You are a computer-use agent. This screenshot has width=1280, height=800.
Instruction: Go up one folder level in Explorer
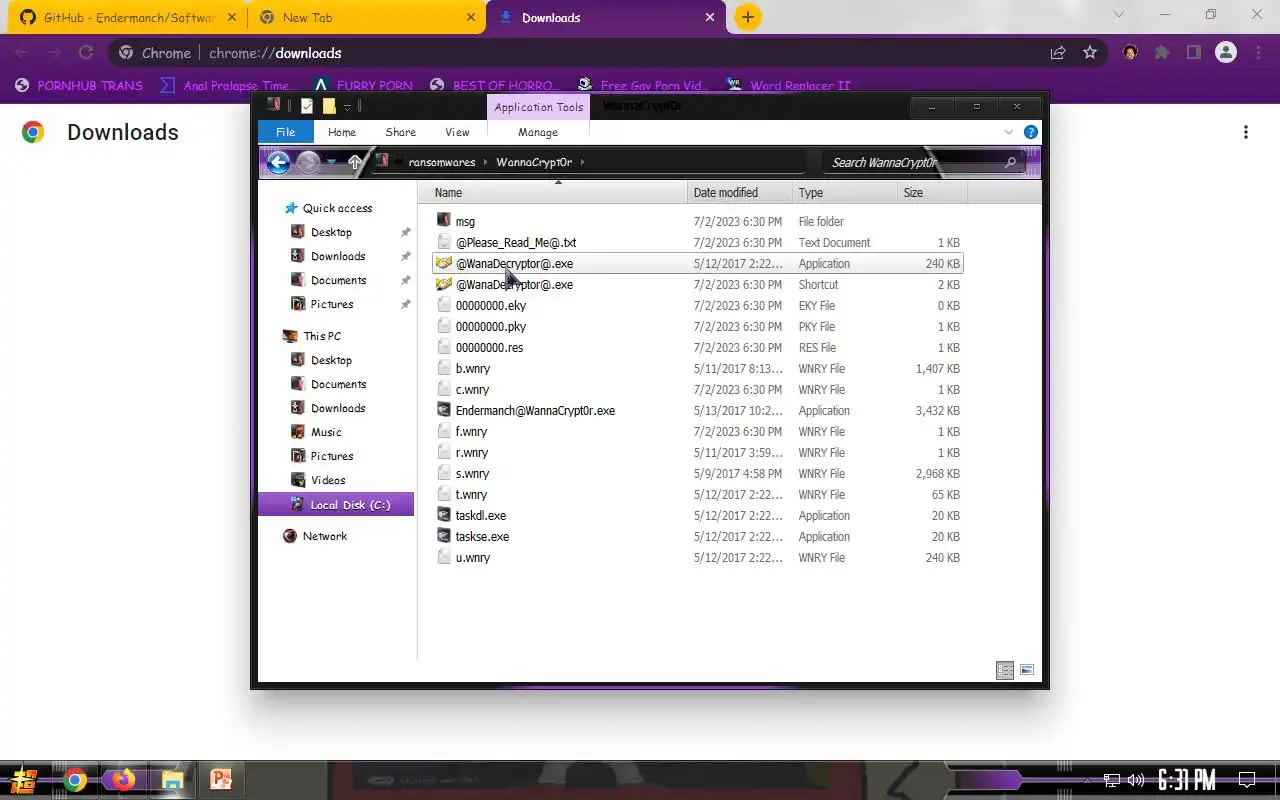[x=355, y=162]
